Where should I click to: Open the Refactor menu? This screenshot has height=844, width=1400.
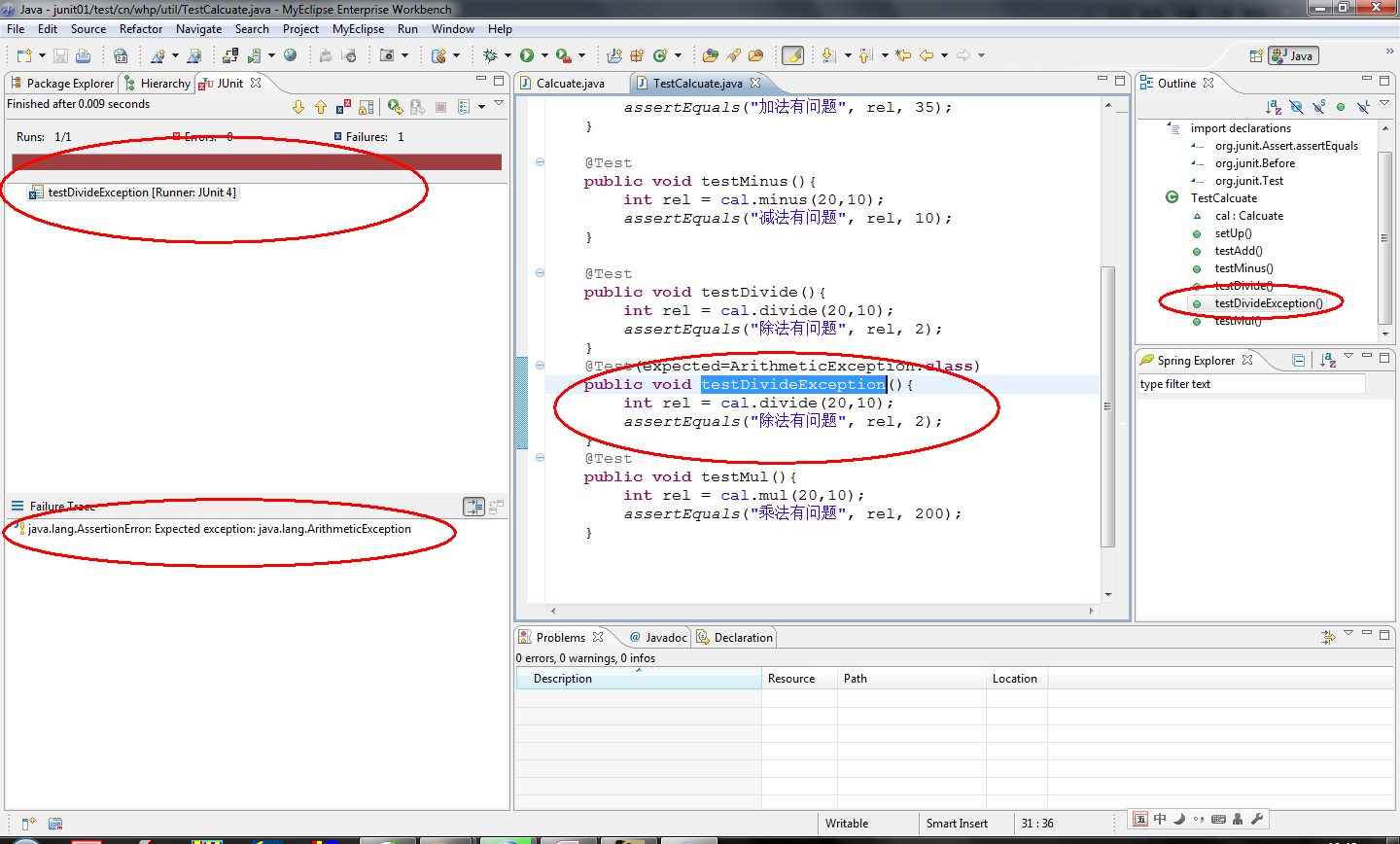[x=141, y=29]
